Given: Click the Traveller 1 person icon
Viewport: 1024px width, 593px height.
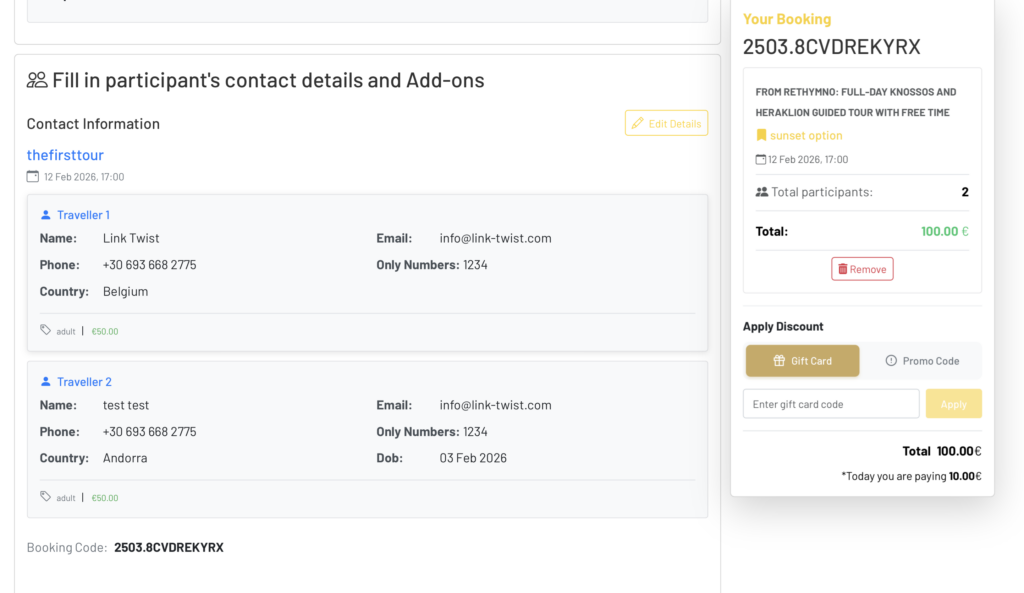Looking at the screenshot, I should click(46, 215).
